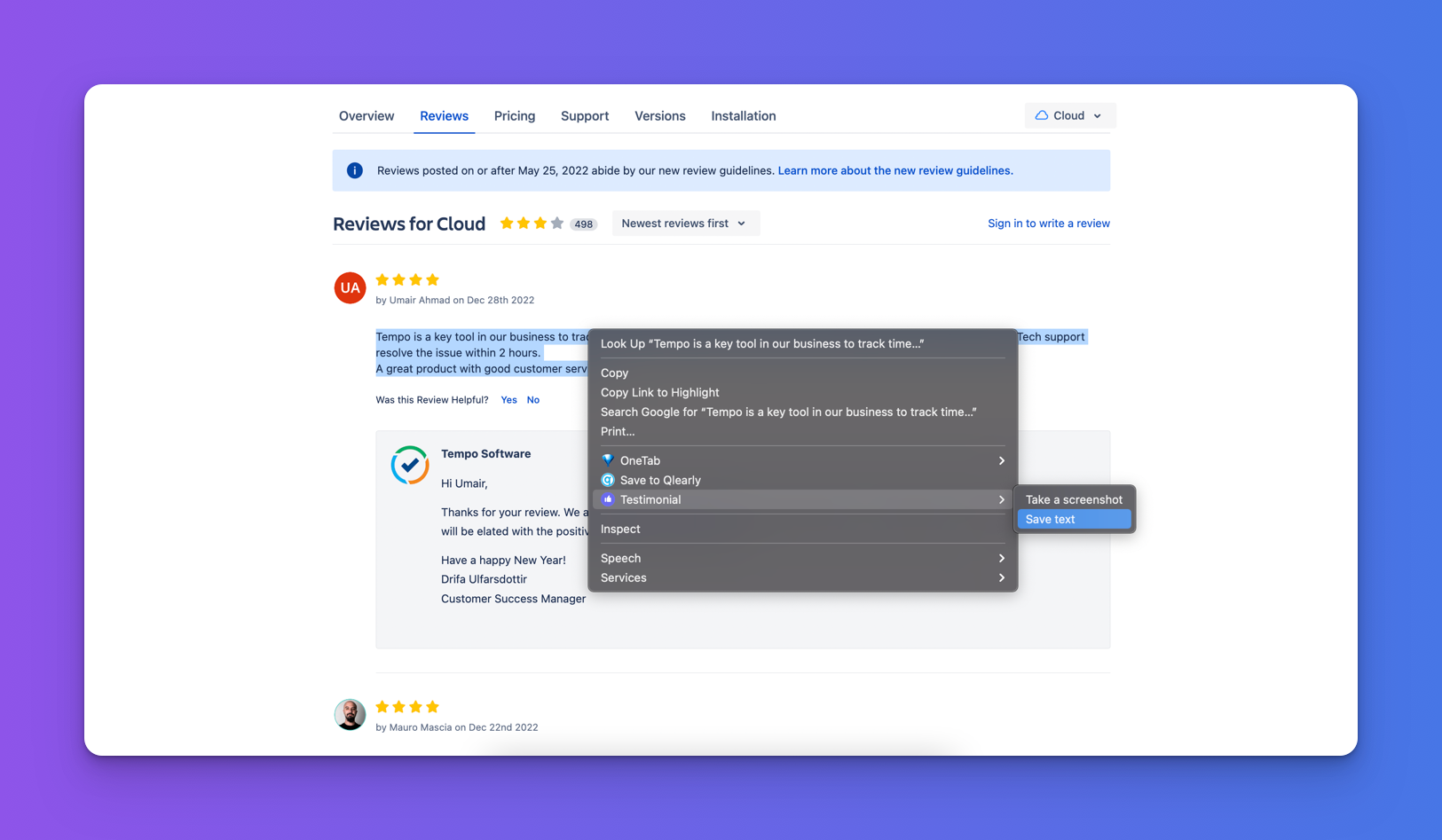Mark review helpful with Yes
This screenshot has height=840, width=1442.
(x=508, y=400)
